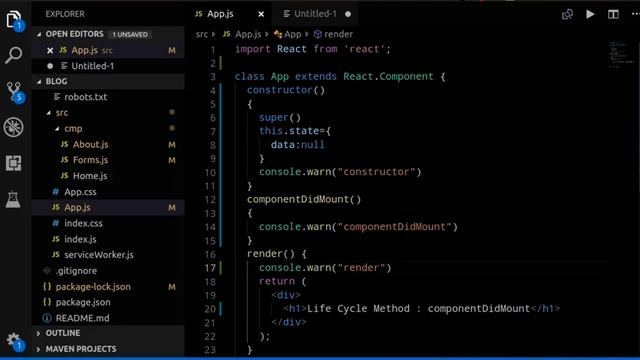Click line number 17 in gutter

click(x=210, y=268)
